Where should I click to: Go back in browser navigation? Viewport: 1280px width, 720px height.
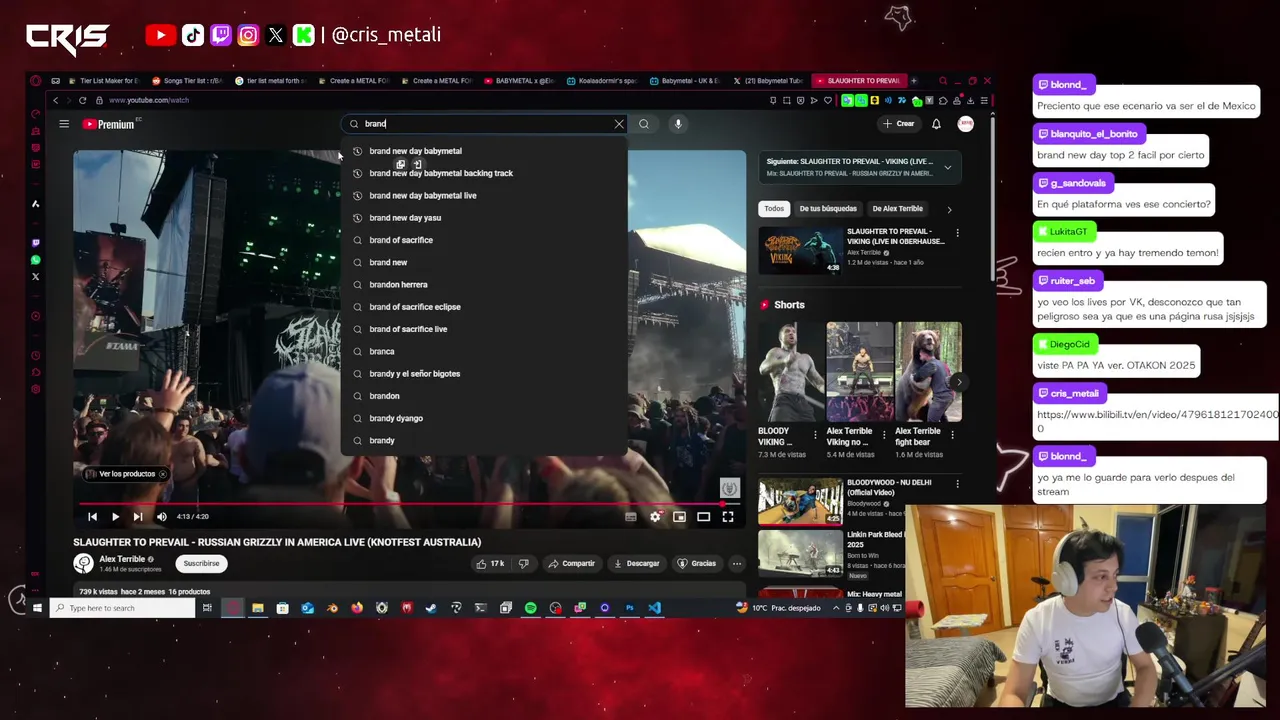pyautogui.click(x=56, y=100)
